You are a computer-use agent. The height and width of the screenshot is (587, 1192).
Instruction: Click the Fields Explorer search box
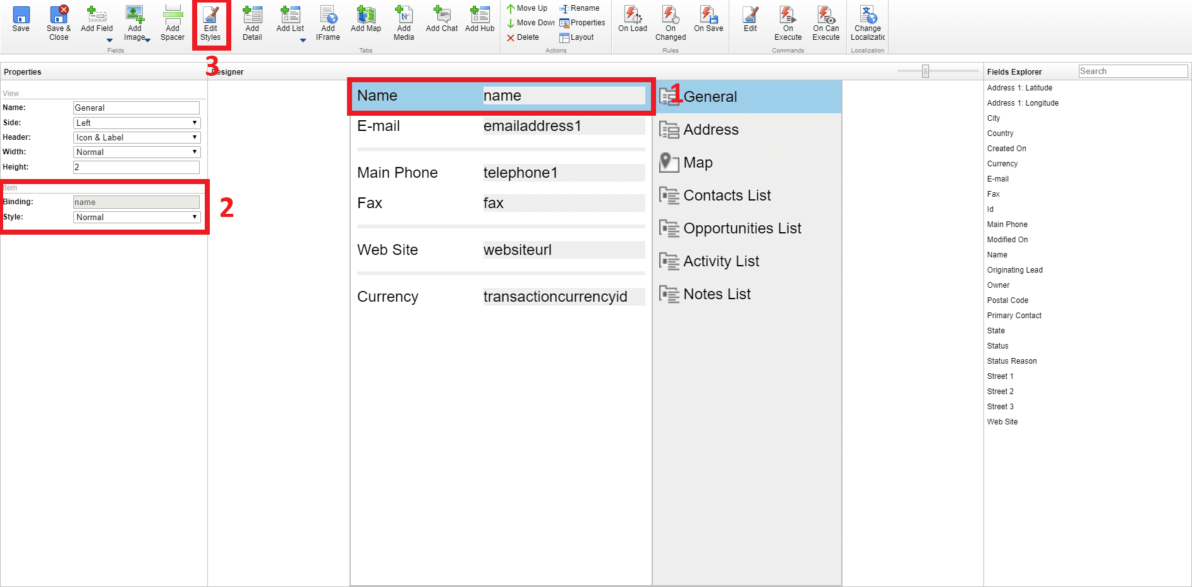(1133, 71)
